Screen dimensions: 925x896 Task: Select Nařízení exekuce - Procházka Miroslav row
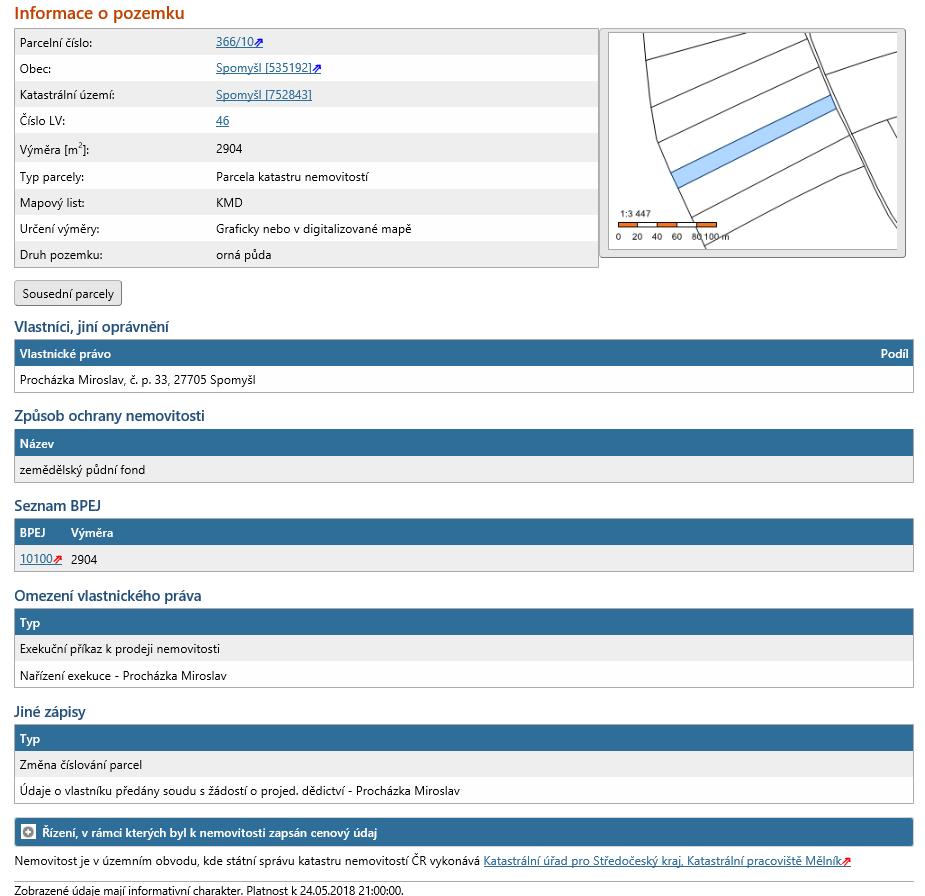pos(464,675)
